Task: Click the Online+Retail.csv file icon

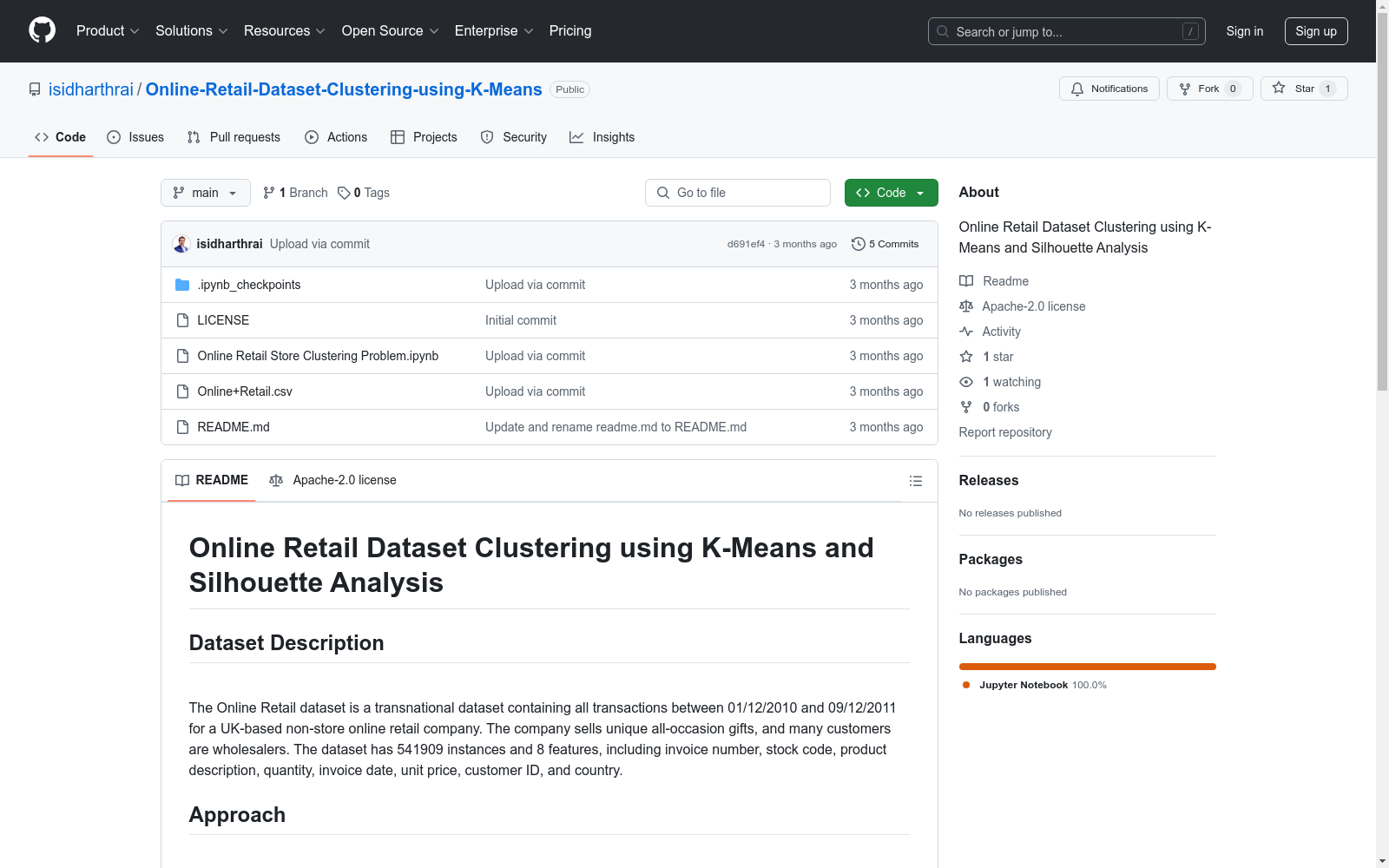Action: pos(182,391)
